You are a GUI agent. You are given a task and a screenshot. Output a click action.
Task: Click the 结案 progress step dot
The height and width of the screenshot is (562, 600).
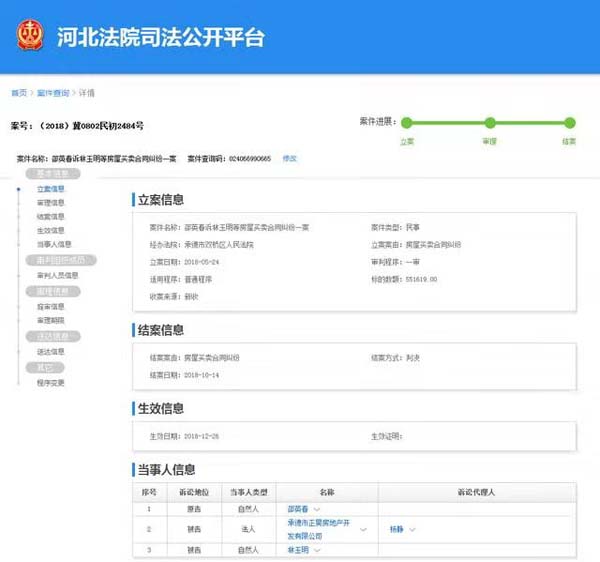pyautogui.click(x=569, y=123)
